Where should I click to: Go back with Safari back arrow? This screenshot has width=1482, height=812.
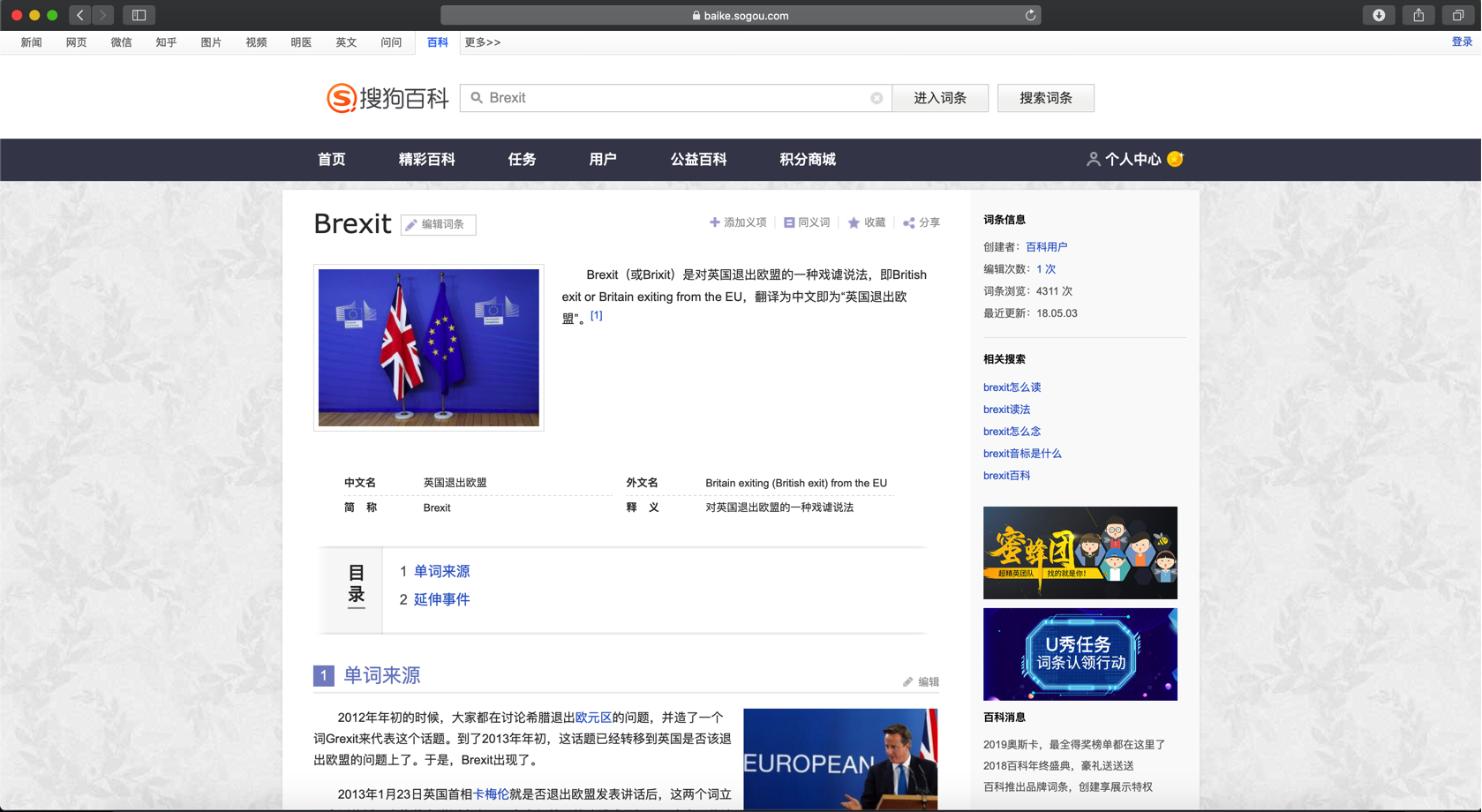(x=80, y=15)
